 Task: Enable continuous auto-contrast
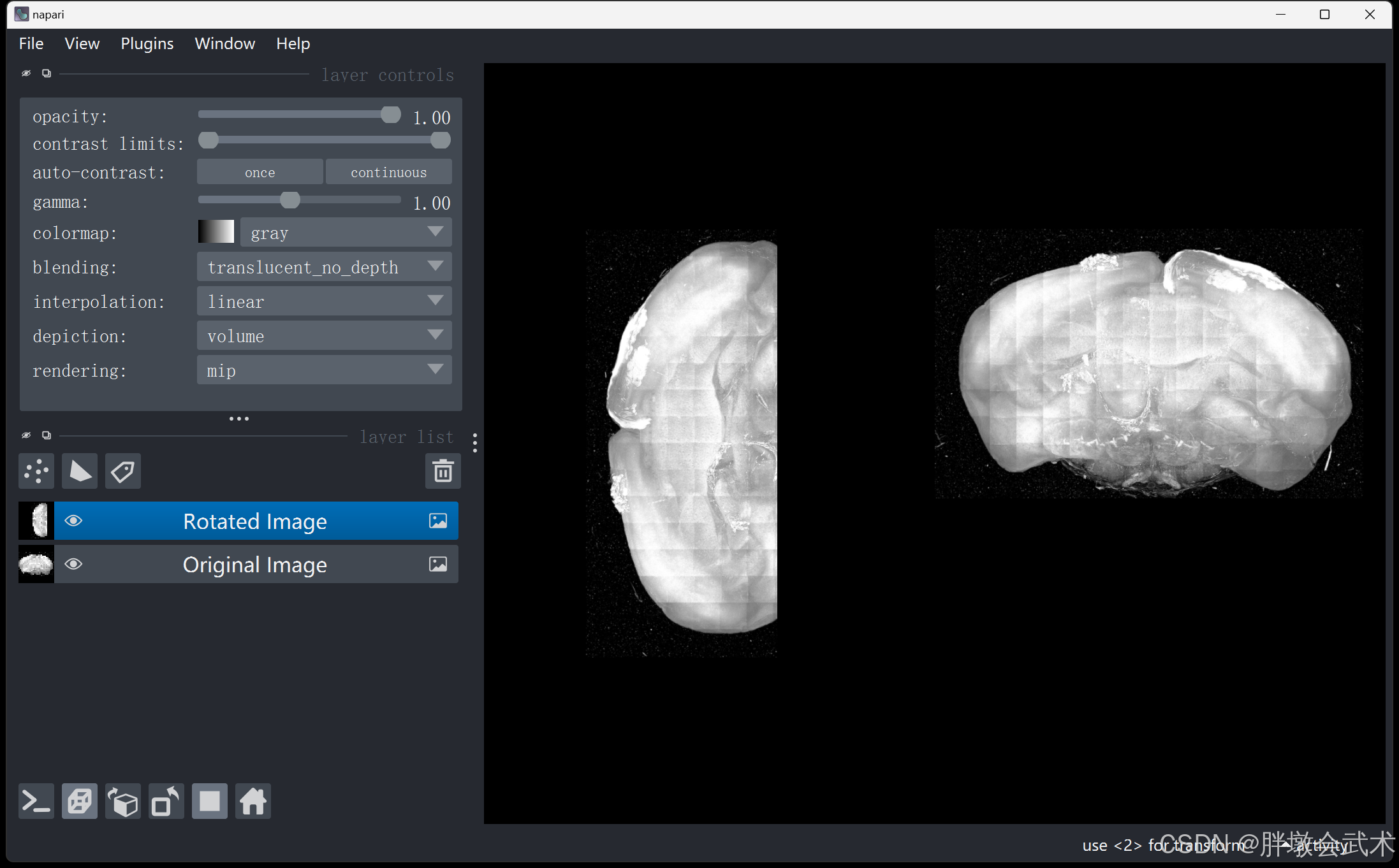(388, 172)
